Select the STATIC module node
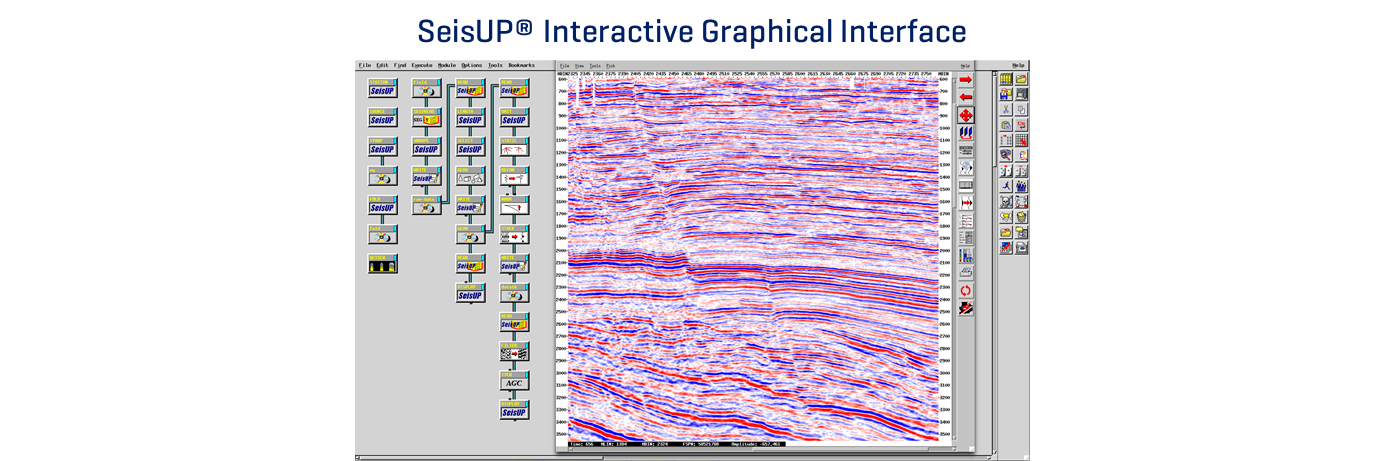Image resolution: width=1385 pixels, height=461 pixels. [515, 146]
